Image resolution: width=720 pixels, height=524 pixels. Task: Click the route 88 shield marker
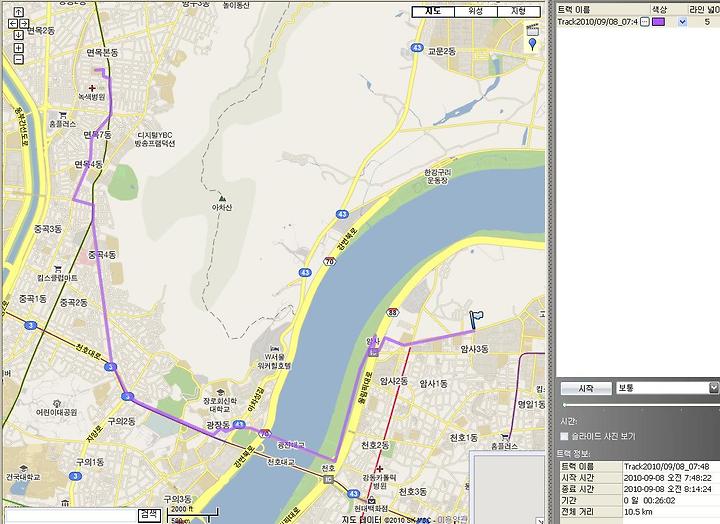[393, 311]
